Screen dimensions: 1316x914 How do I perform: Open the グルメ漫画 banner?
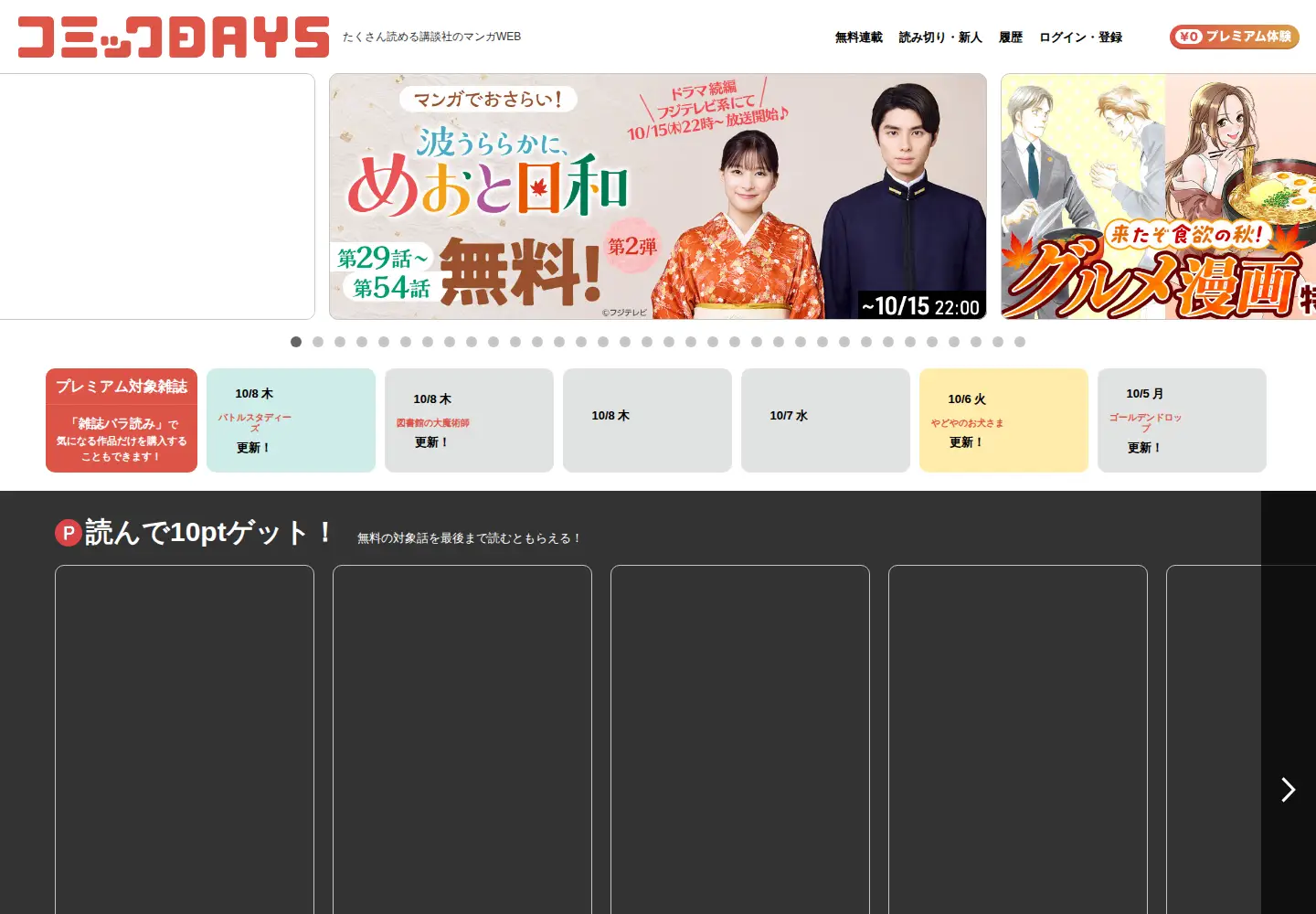(1159, 197)
